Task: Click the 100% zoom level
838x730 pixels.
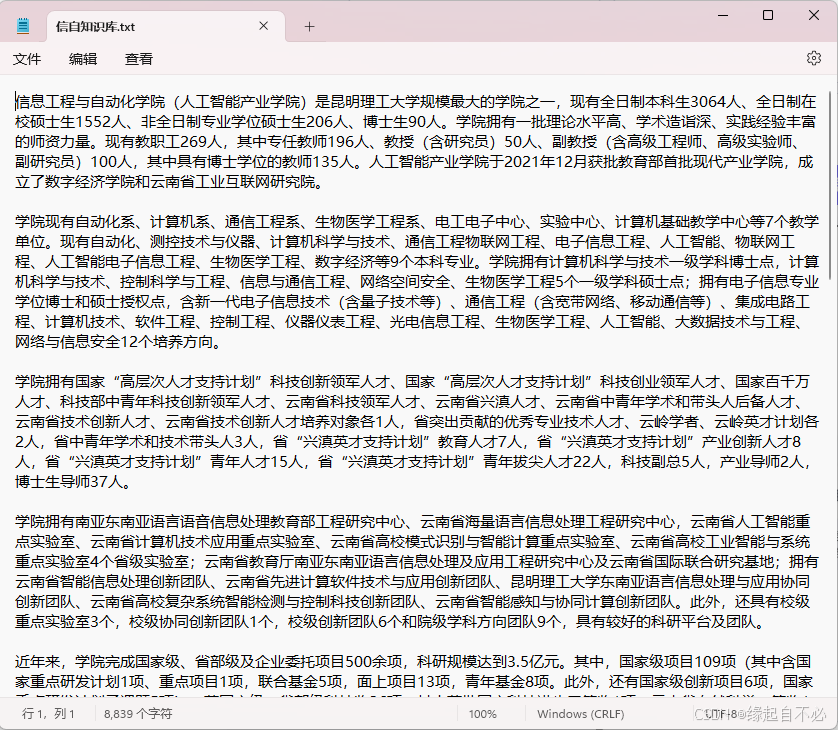Action: 483,713
